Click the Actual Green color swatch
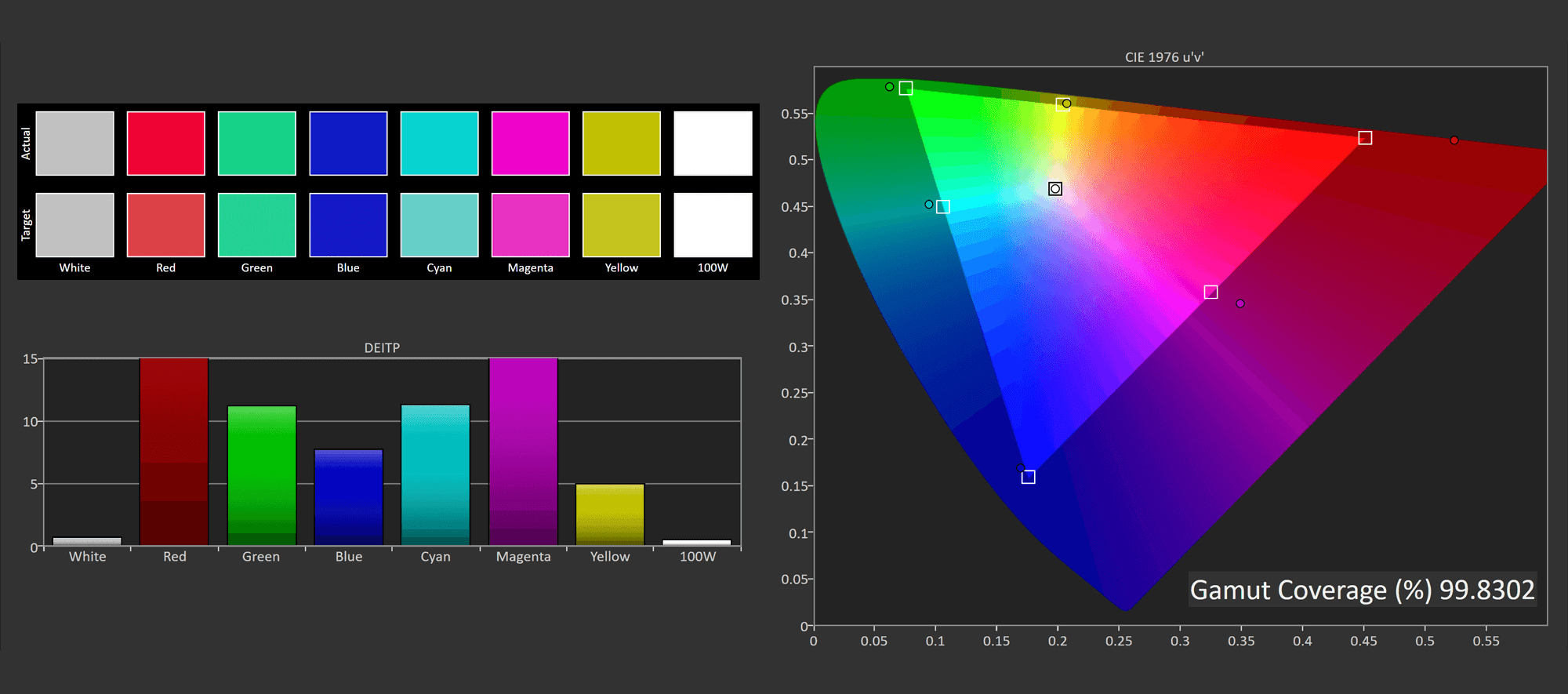 256,144
